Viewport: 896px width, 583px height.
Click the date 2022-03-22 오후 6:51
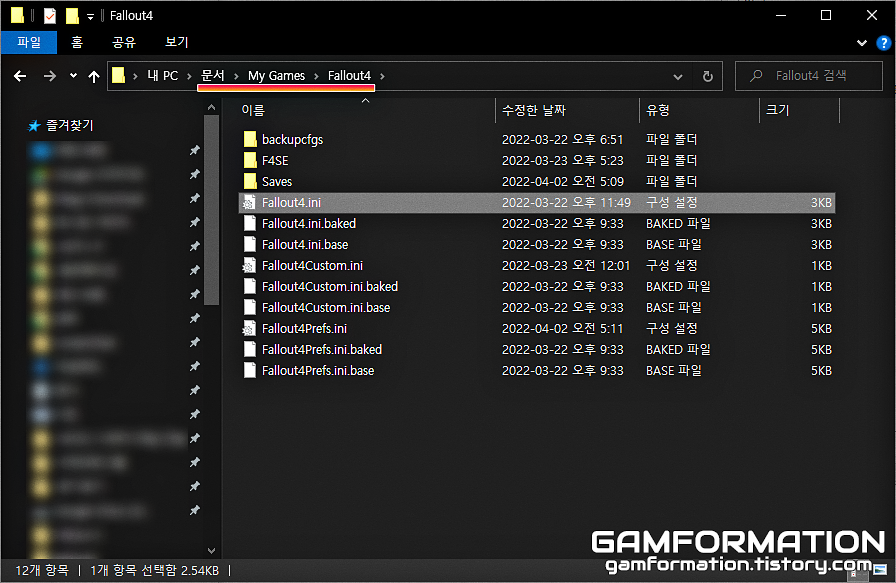(563, 139)
